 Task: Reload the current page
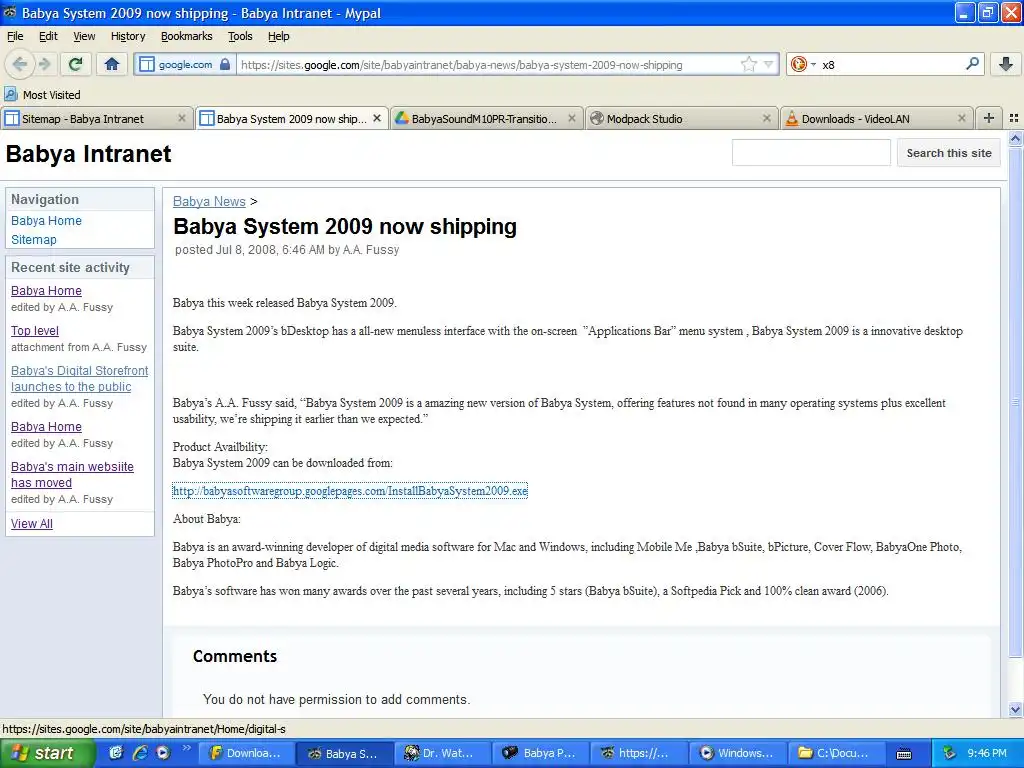pos(76,64)
